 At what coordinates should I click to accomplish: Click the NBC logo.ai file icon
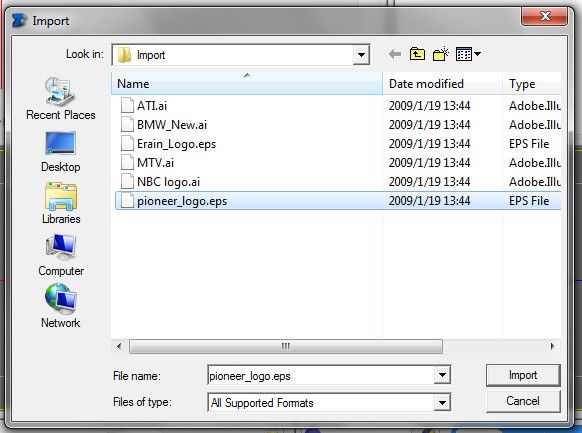click(127, 181)
